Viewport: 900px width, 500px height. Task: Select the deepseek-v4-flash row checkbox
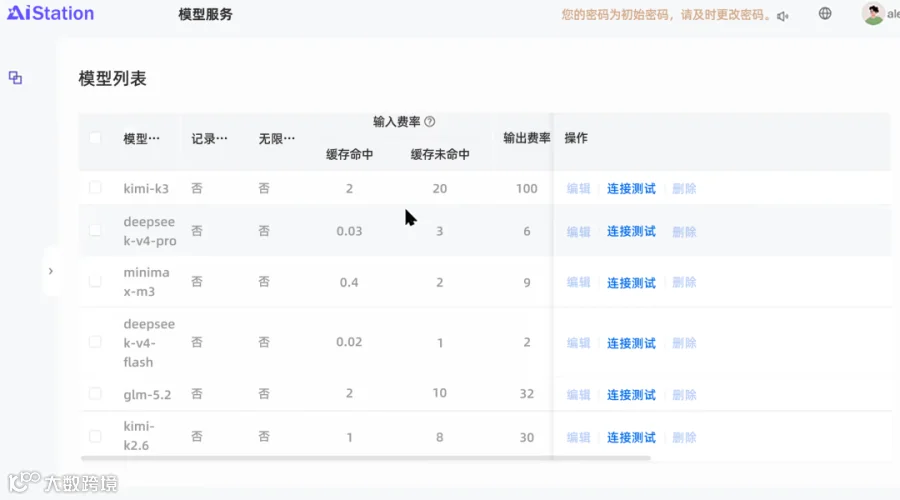pos(95,342)
